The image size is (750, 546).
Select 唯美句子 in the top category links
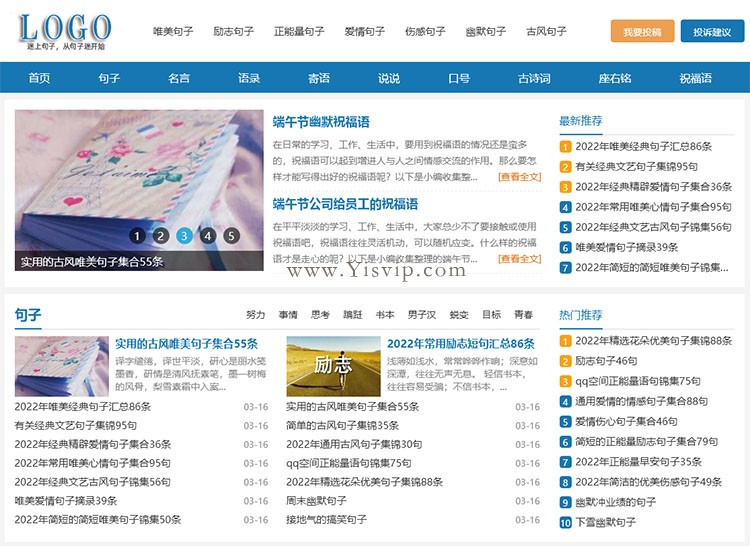173,32
